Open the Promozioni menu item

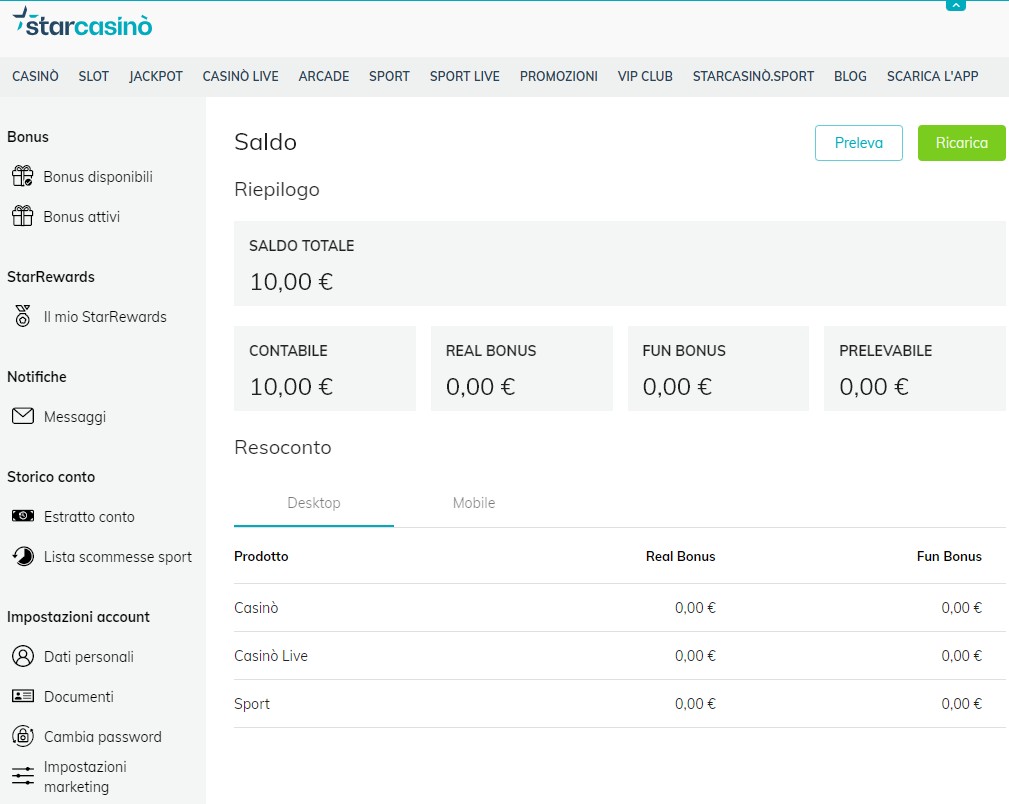point(558,76)
